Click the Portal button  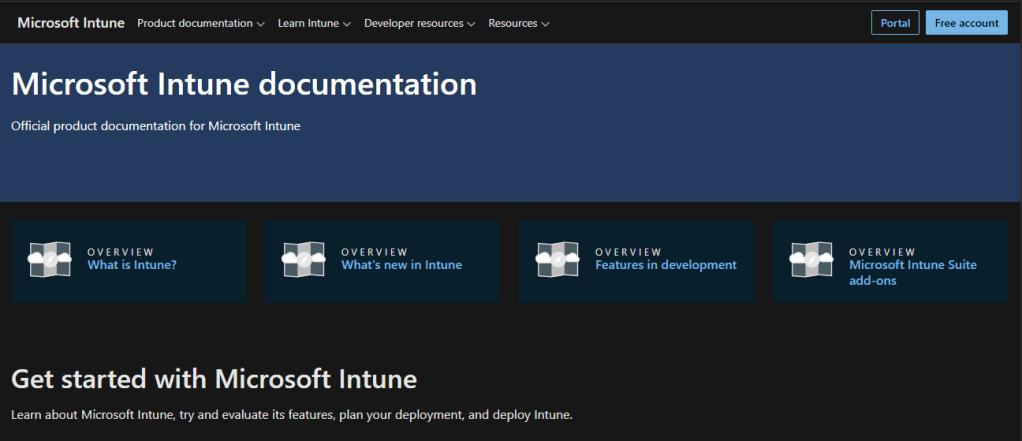(894, 23)
